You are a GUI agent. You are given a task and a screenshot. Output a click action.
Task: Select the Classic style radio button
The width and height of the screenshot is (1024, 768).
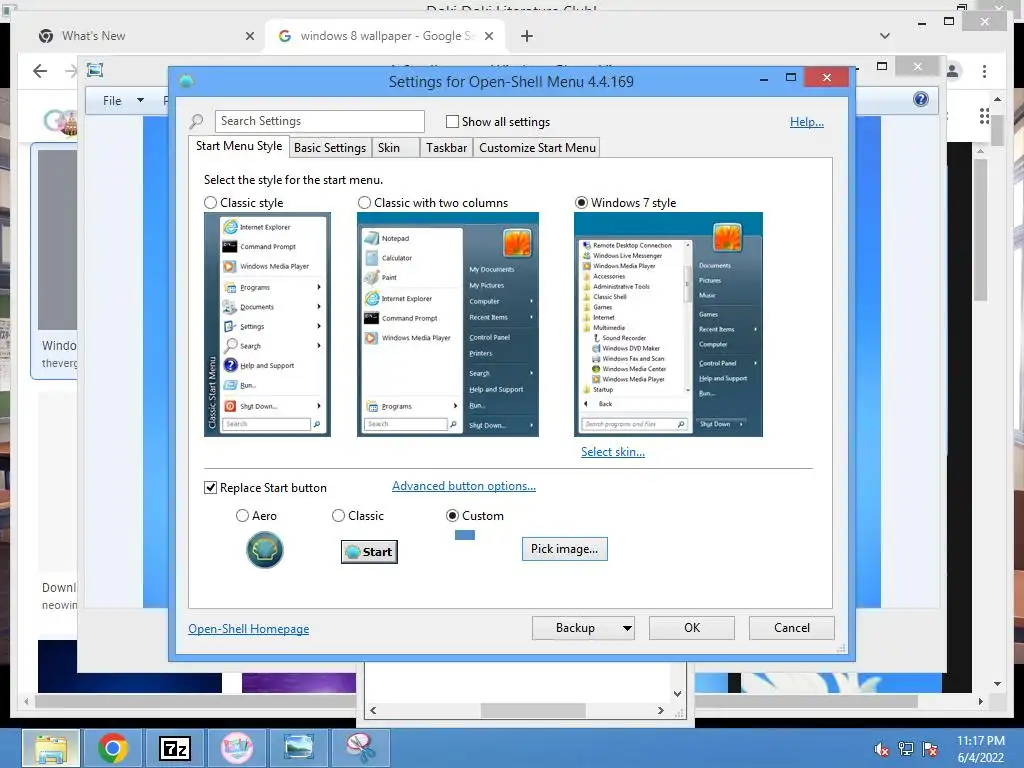pos(210,203)
